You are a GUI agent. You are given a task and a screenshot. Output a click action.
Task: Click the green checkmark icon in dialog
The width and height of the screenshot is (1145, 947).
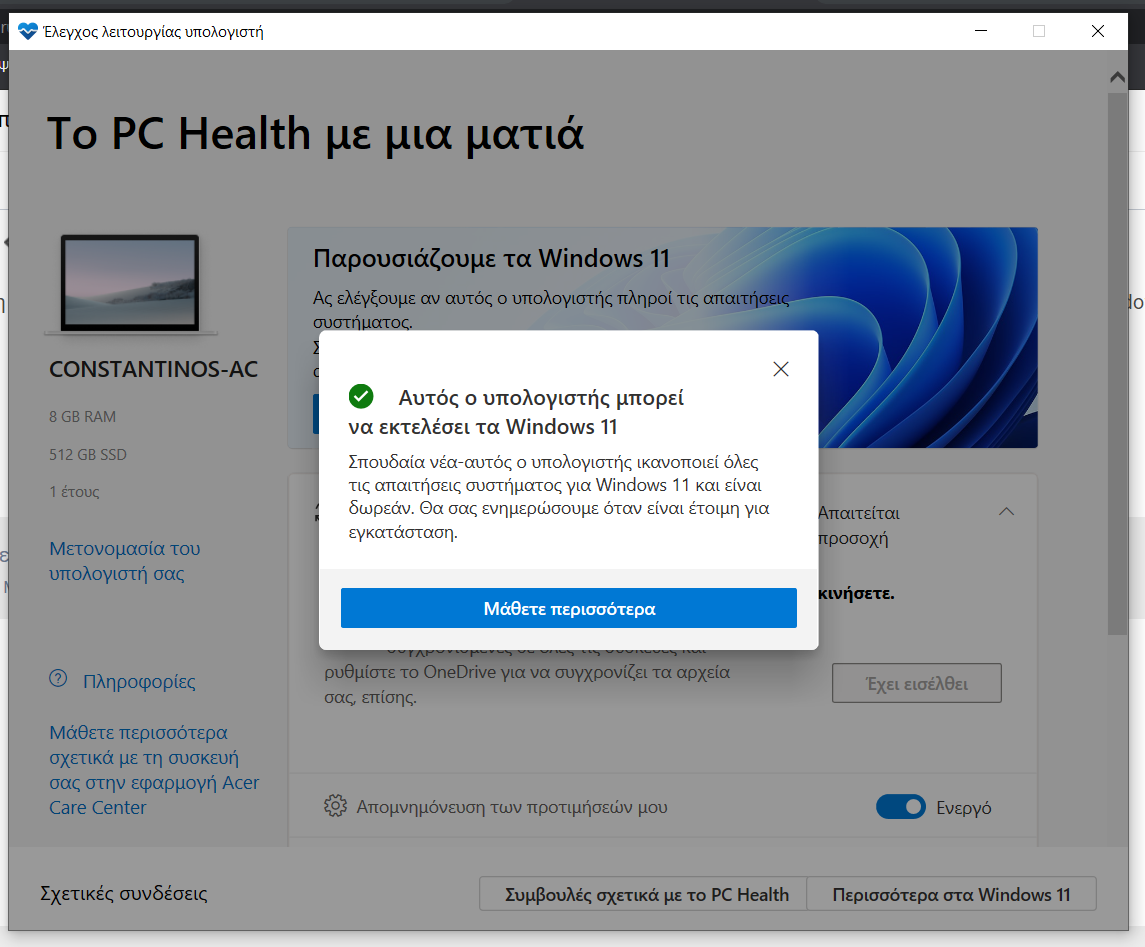click(361, 396)
